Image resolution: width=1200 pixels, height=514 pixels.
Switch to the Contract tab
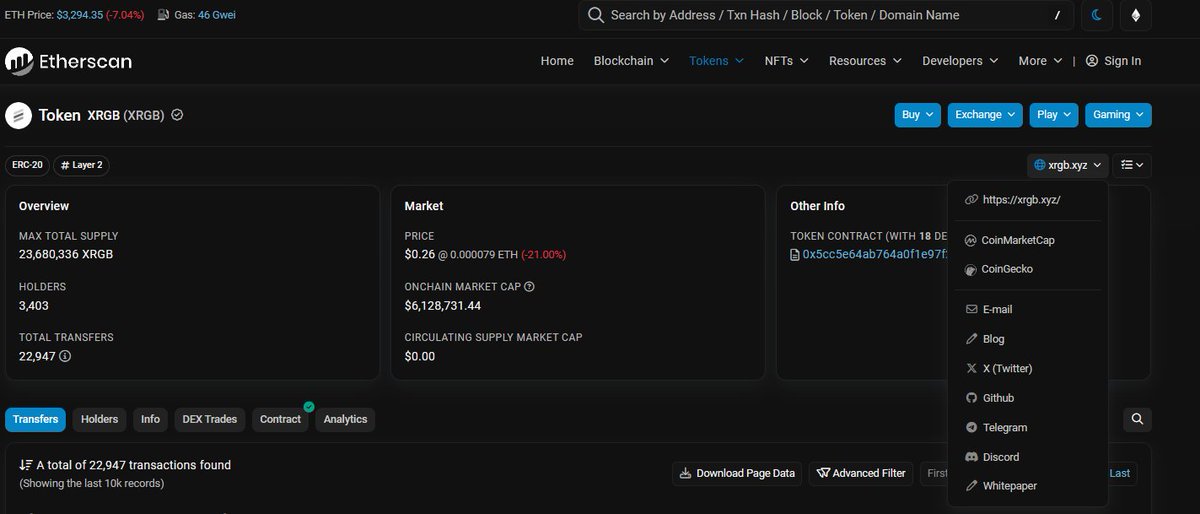(280, 419)
